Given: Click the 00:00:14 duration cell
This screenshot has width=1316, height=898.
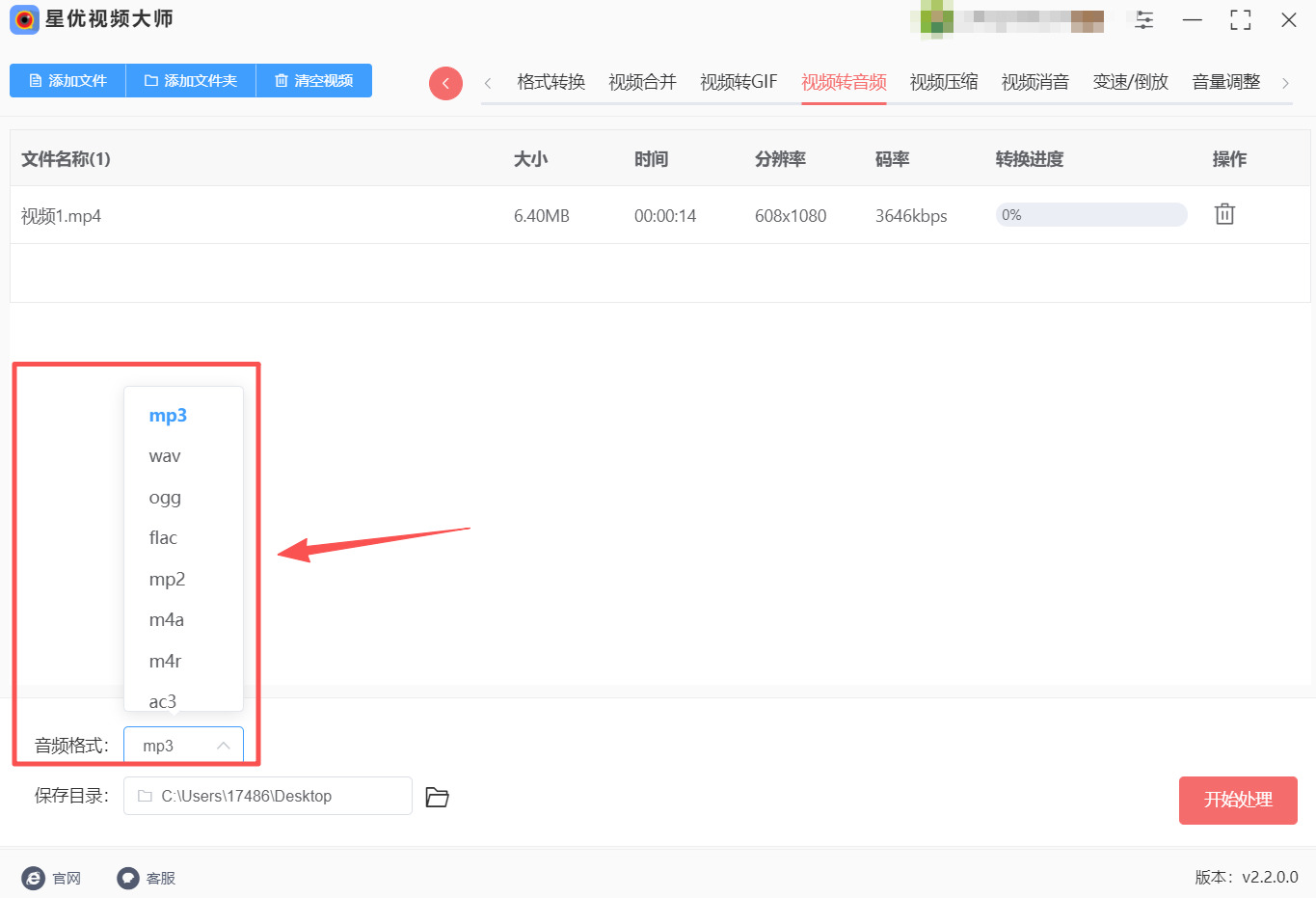Looking at the screenshot, I should pyautogui.click(x=665, y=216).
